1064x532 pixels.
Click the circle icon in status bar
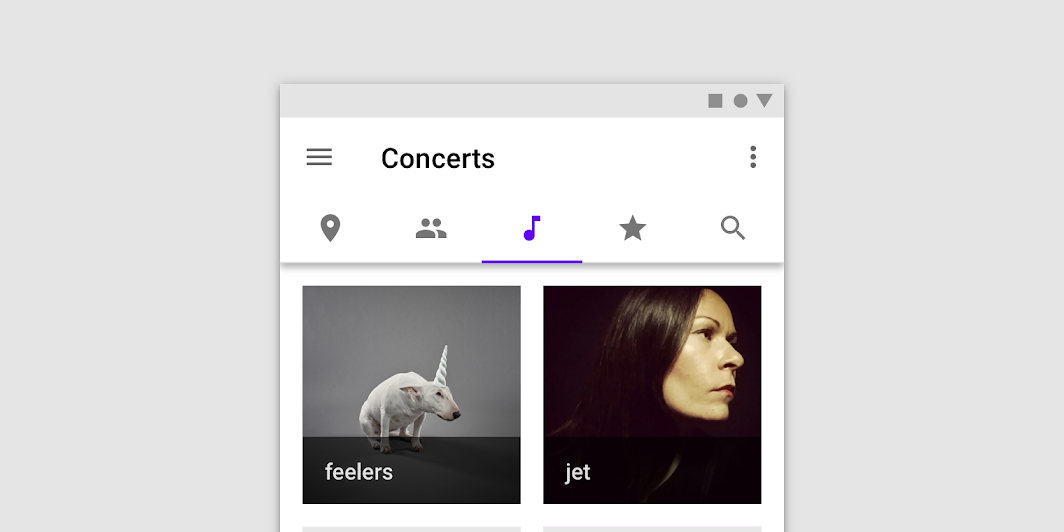click(740, 101)
